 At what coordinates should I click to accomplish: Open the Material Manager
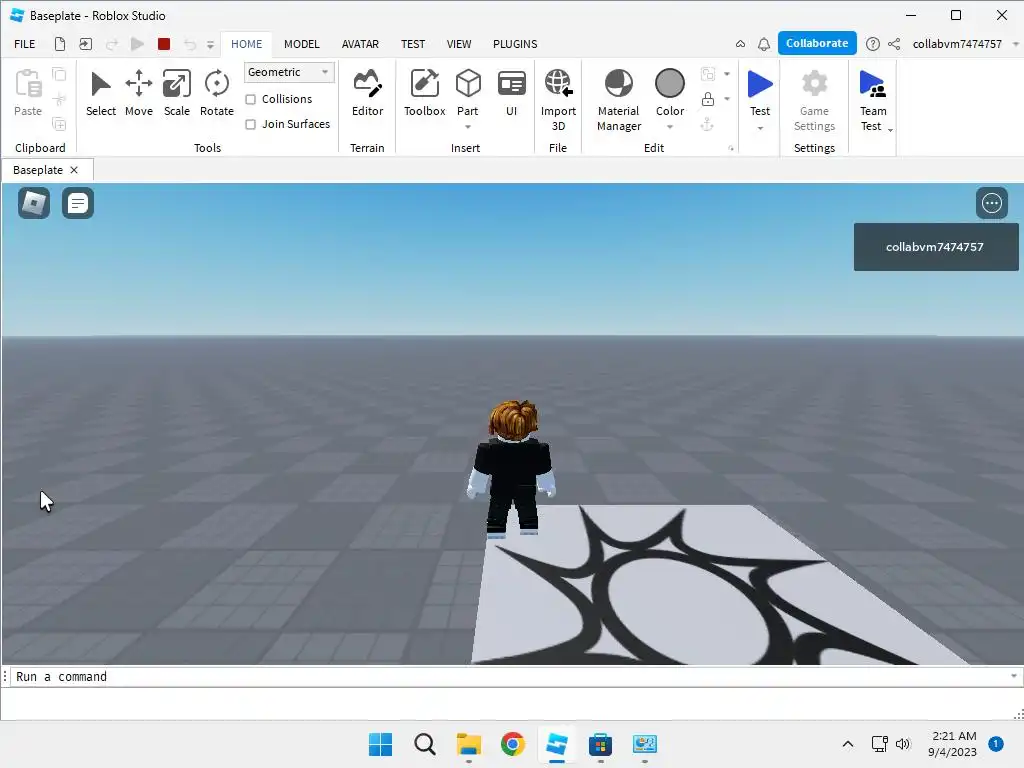click(x=618, y=100)
